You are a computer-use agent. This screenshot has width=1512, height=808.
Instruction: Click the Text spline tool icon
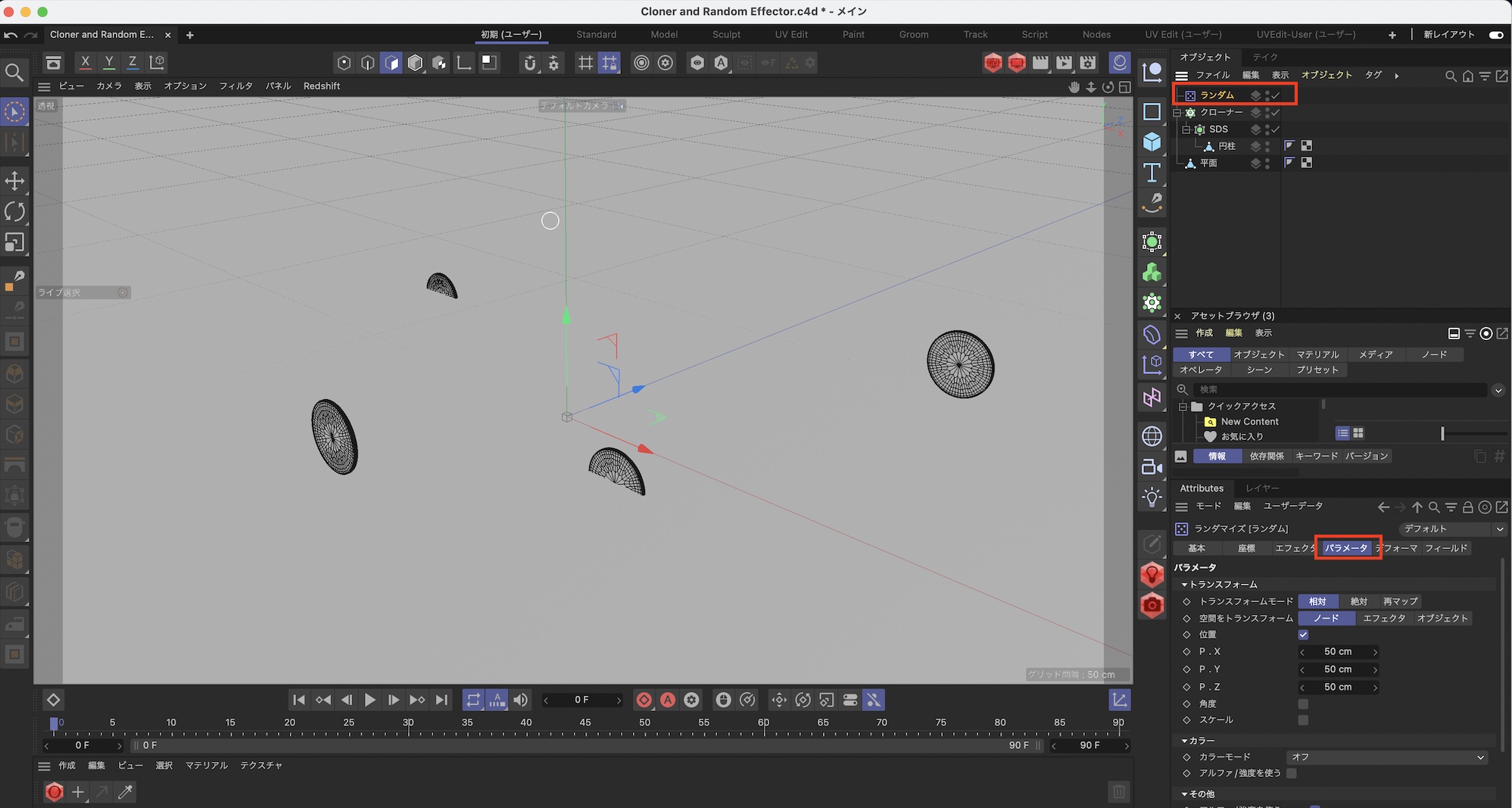coord(1152,173)
